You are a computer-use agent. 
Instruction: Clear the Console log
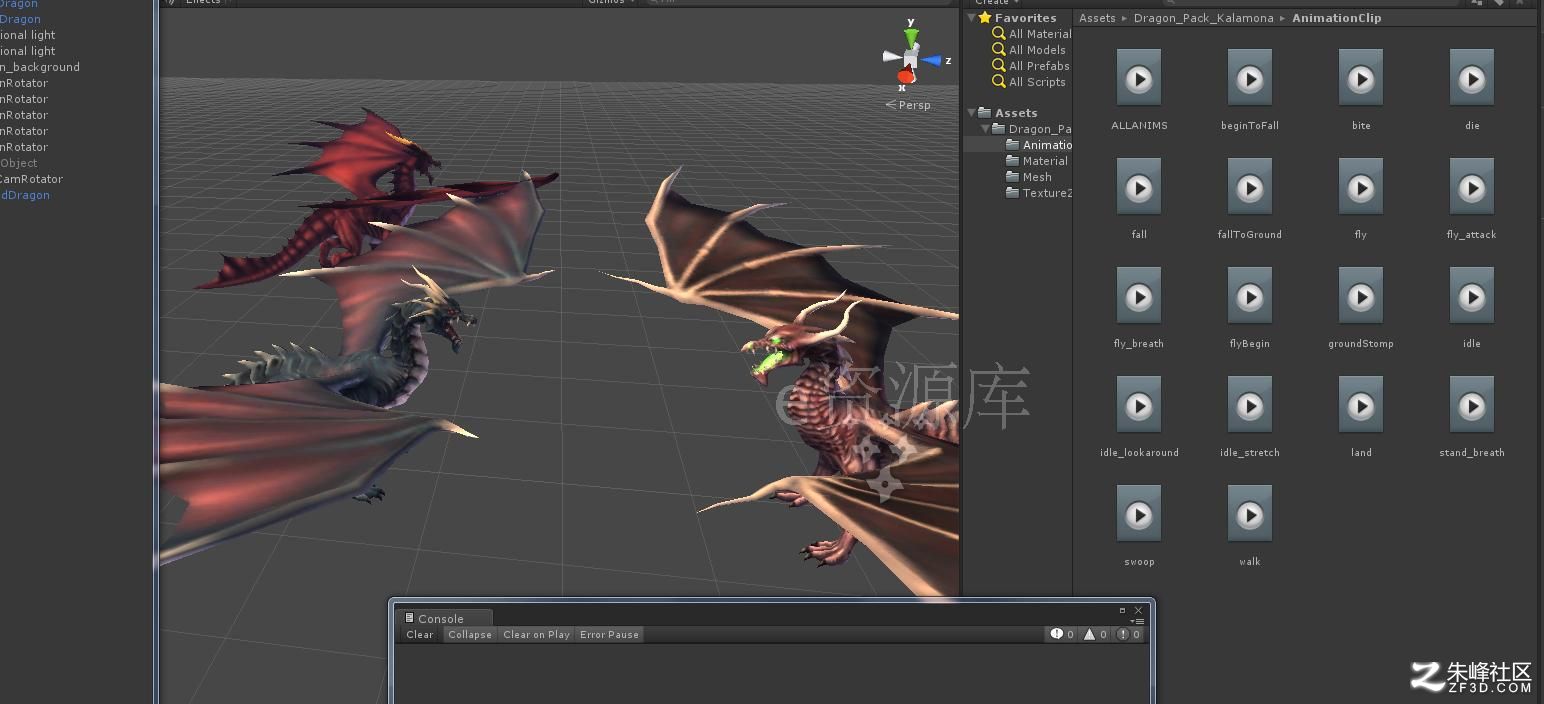pos(420,634)
